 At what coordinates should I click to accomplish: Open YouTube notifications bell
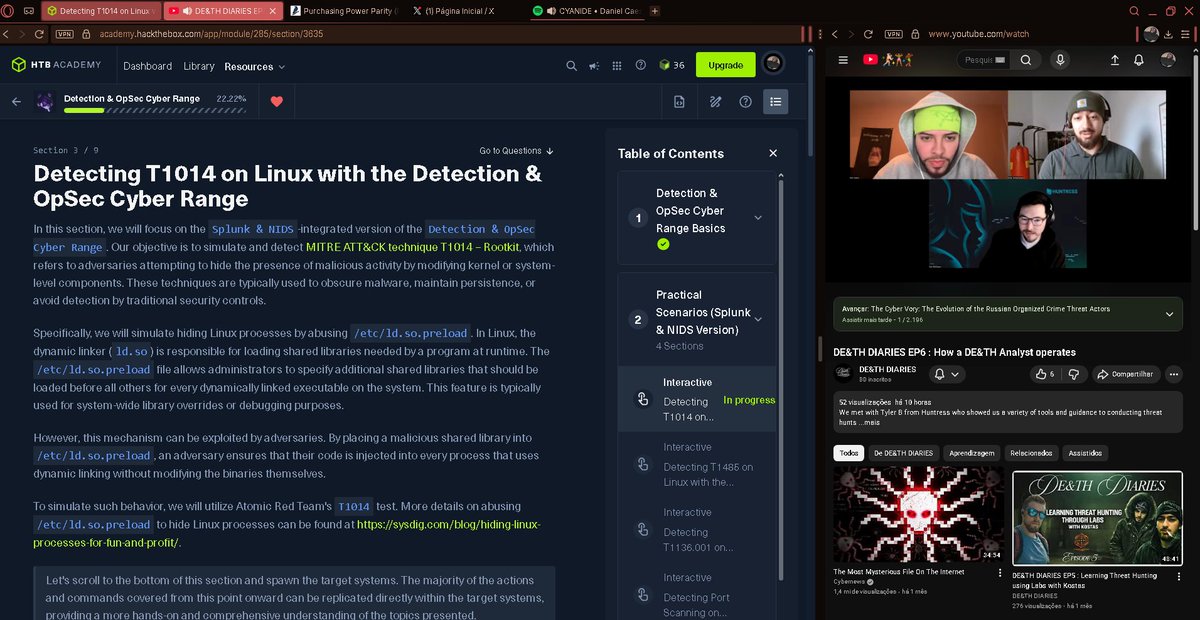pyautogui.click(x=1139, y=60)
